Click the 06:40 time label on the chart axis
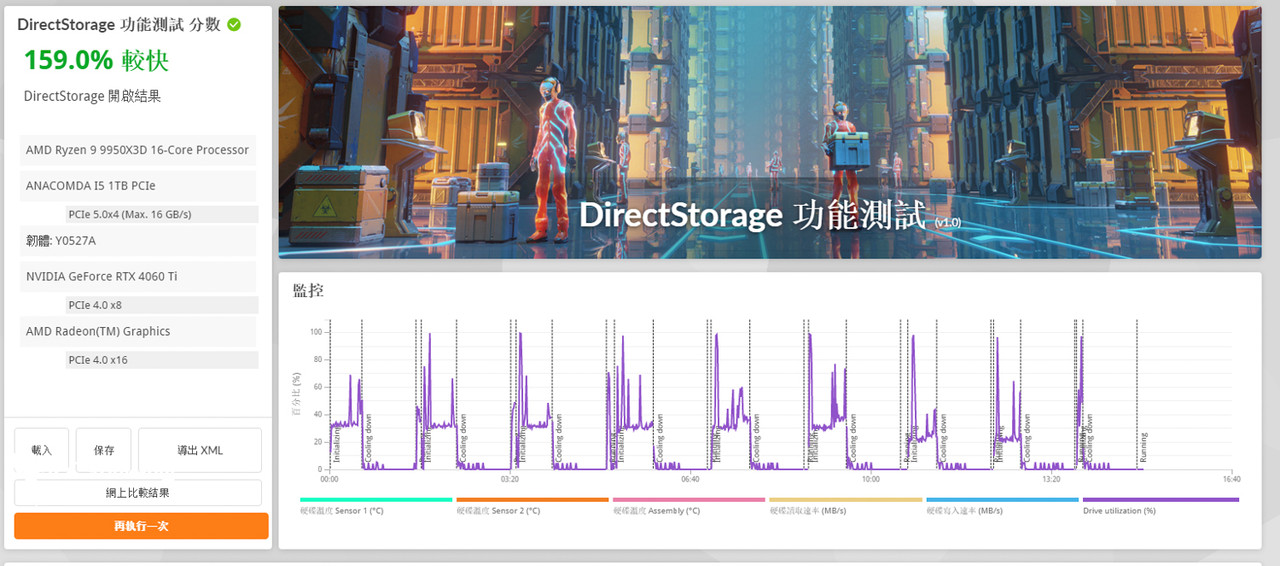1280x566 pixels. (x=690, y=479)
